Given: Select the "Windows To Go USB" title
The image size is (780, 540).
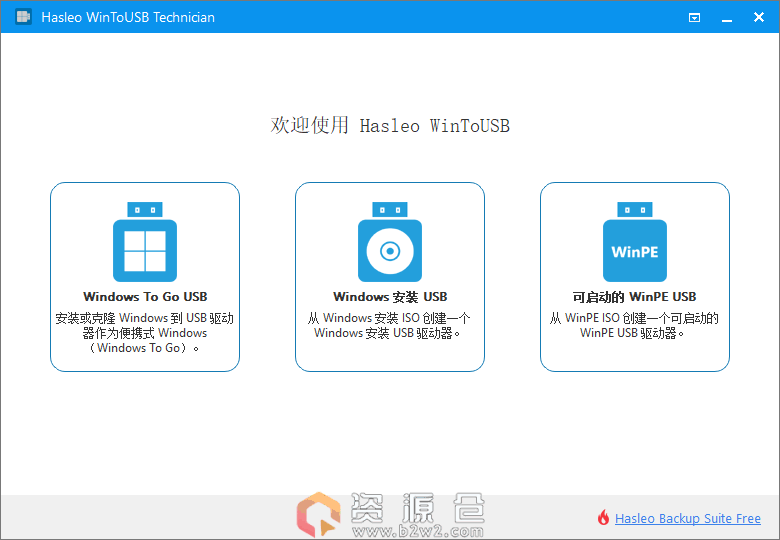Looking at the screenshot, I should point(145,297).
